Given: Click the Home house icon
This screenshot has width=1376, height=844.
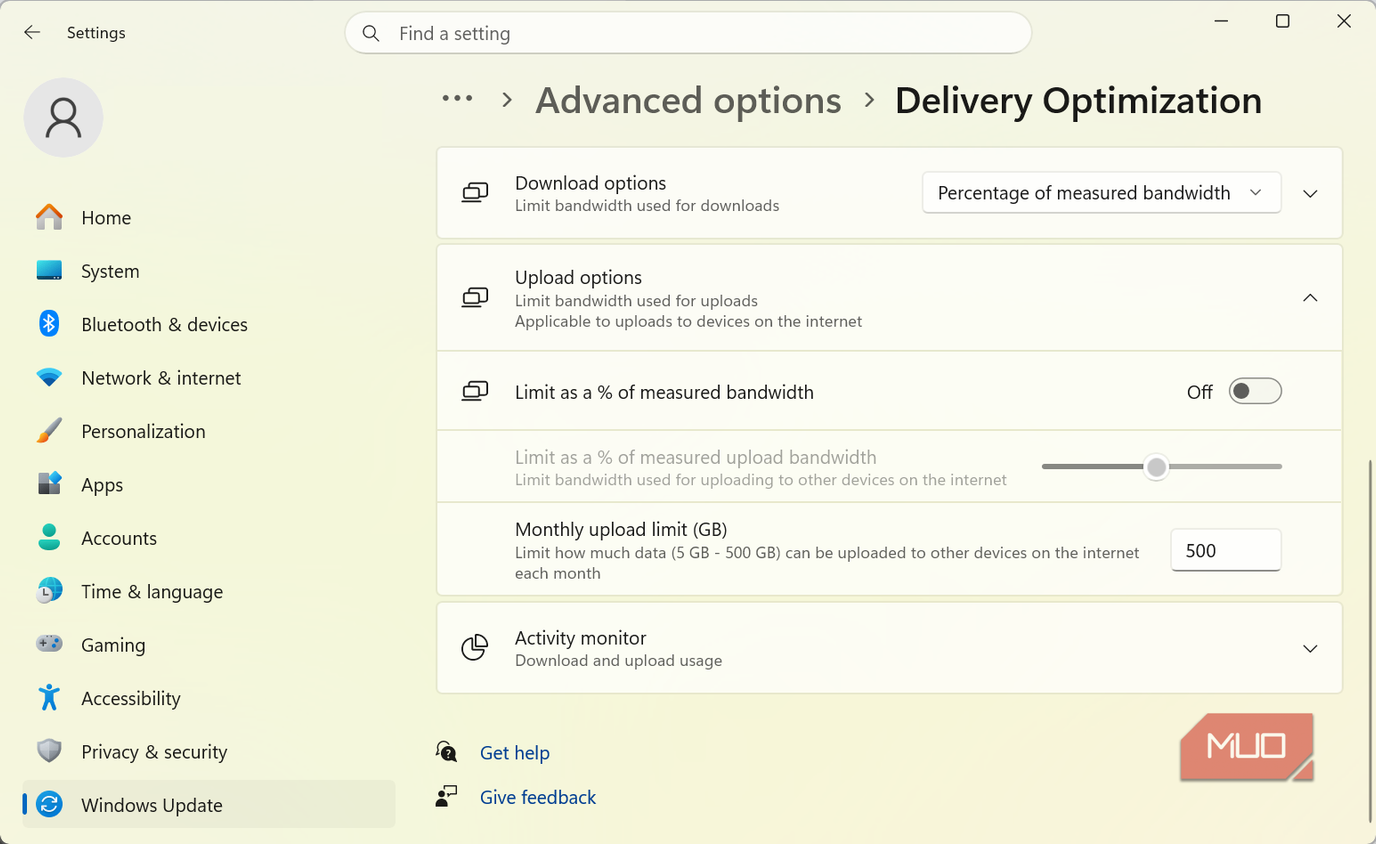Looking at the screenshot, I should pos(49,217).
